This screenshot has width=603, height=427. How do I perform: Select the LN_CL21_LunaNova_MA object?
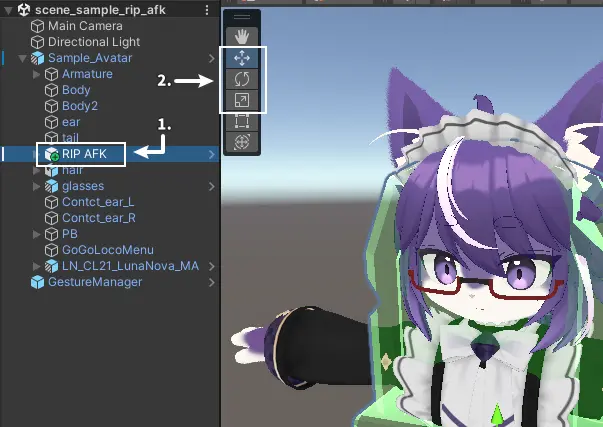[130, 266]
